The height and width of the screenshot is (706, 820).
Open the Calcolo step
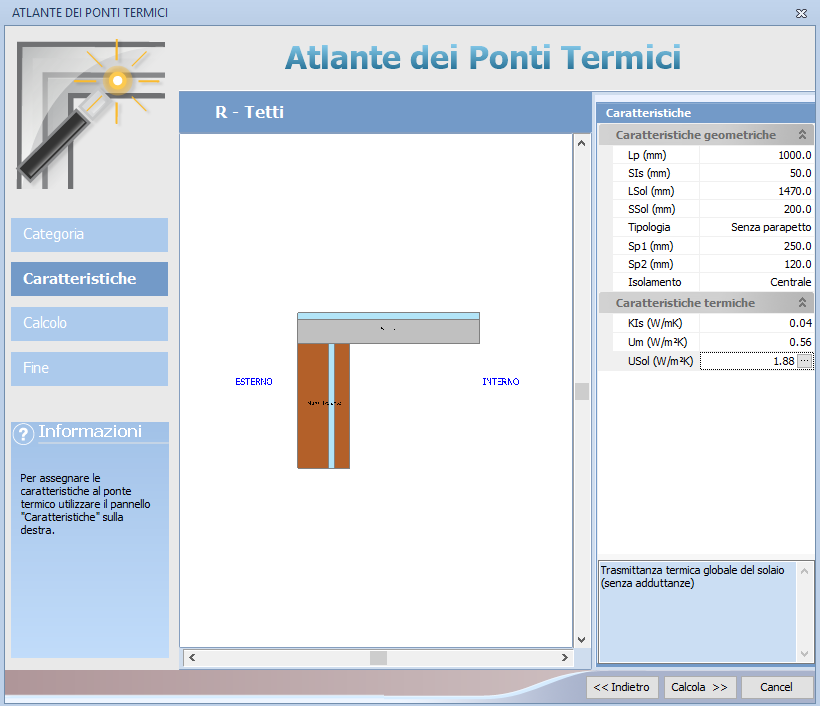tap(89, 323)
